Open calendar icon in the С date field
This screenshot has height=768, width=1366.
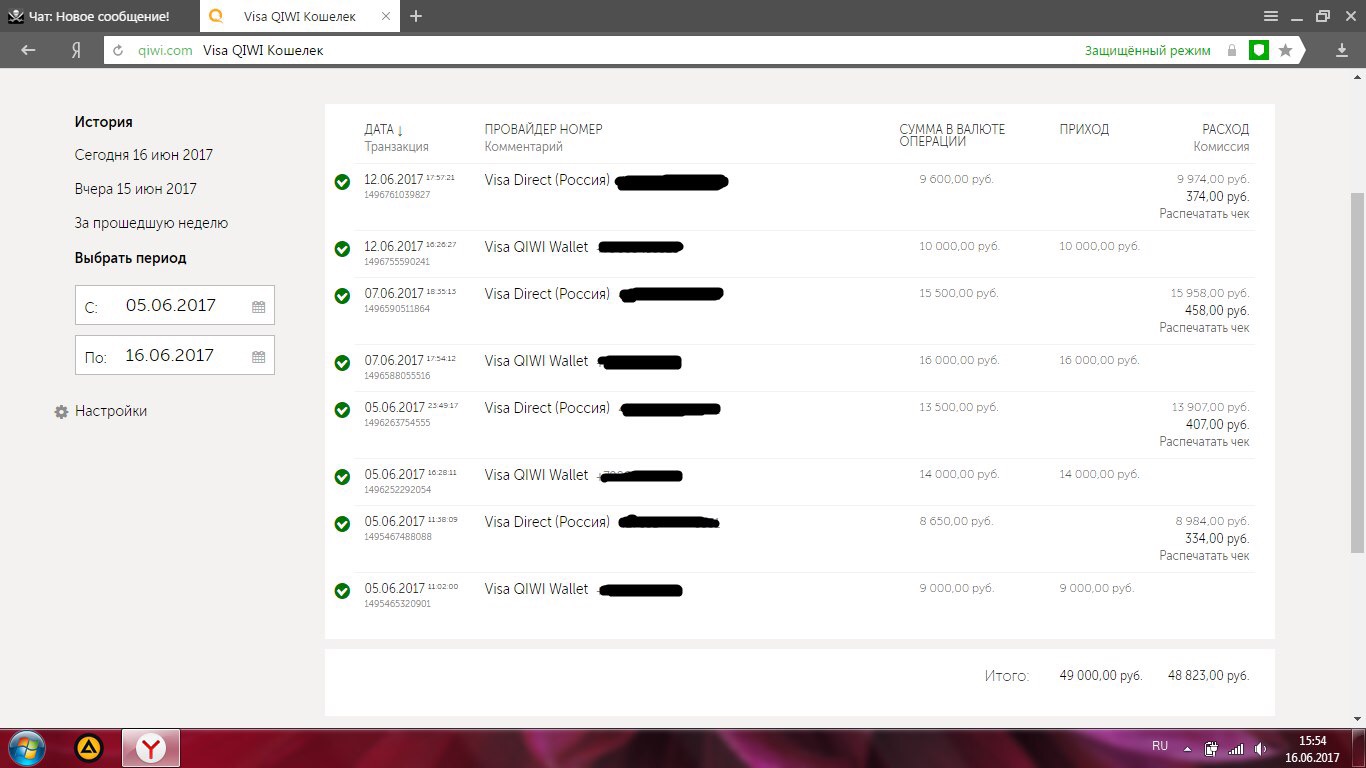[258, 307]
